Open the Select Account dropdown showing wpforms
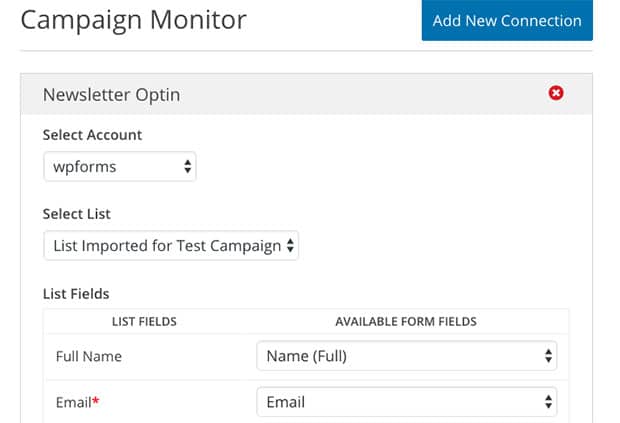The height and width of the screenshot is (423, 620). [x=120, y=166]
